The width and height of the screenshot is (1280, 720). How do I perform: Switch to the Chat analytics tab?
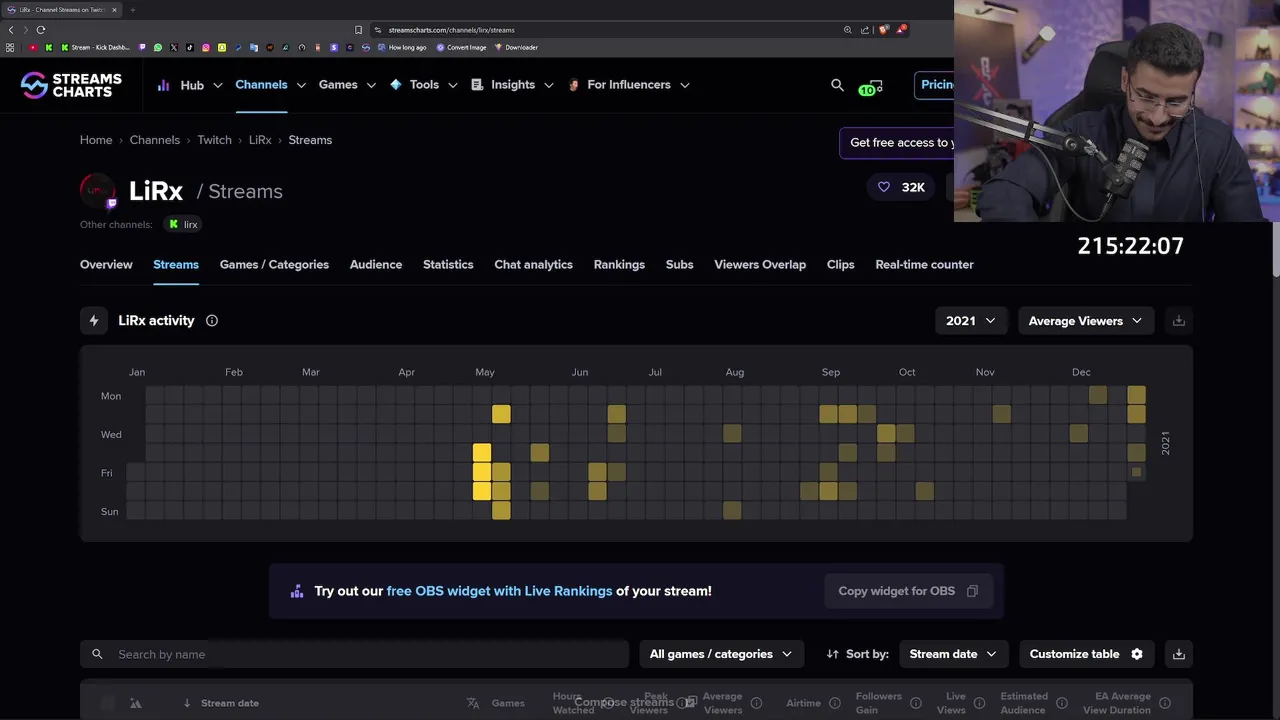(x=533, y=265)
